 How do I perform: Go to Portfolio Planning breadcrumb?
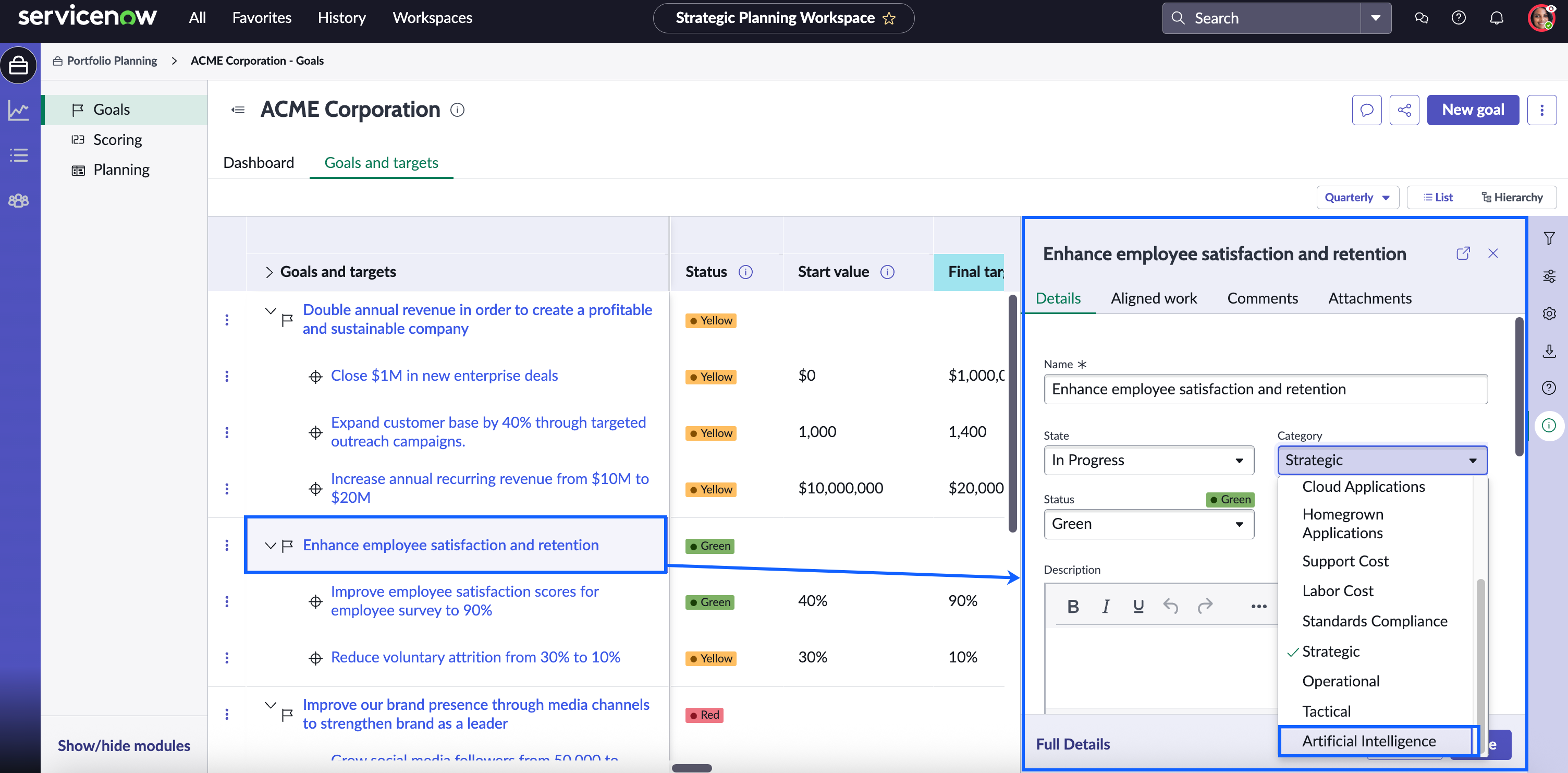pos(112,61)
